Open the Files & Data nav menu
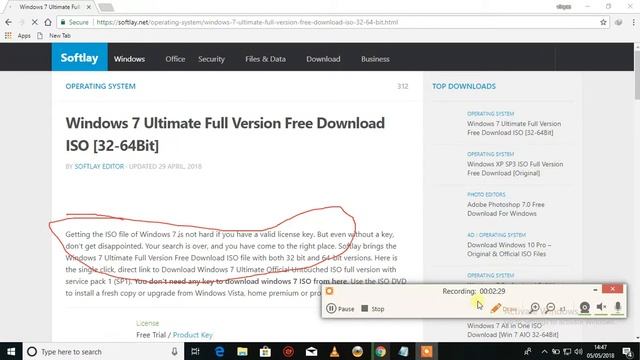 pyautogui.click(x=265, y=59)
